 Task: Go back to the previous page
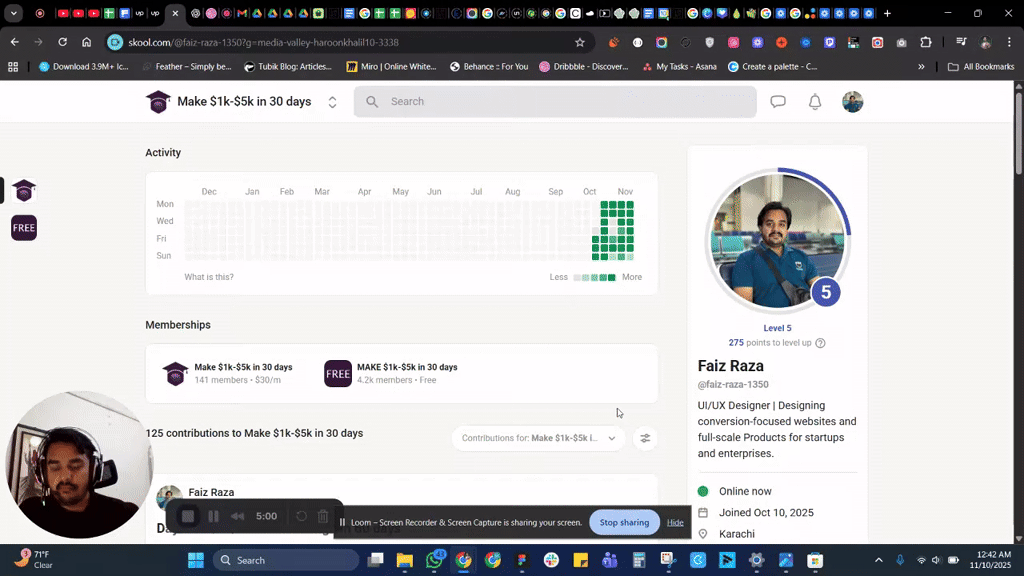tap(14, 42)
